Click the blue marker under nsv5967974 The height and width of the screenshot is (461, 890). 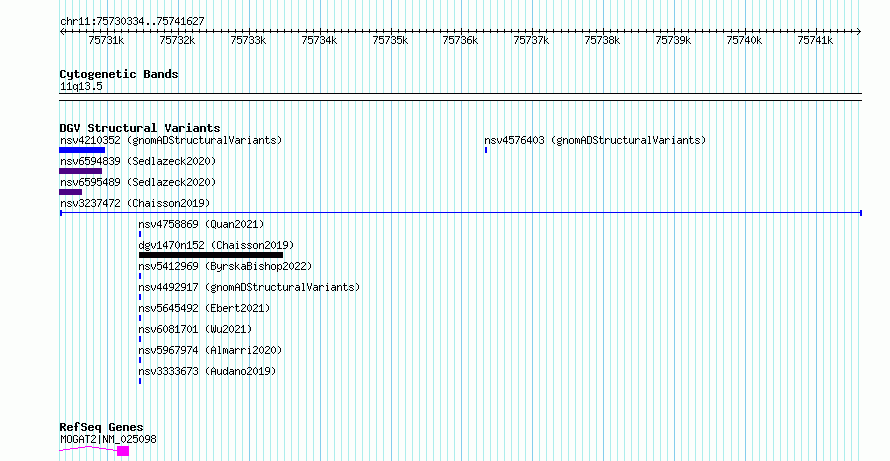coord(140,361)
